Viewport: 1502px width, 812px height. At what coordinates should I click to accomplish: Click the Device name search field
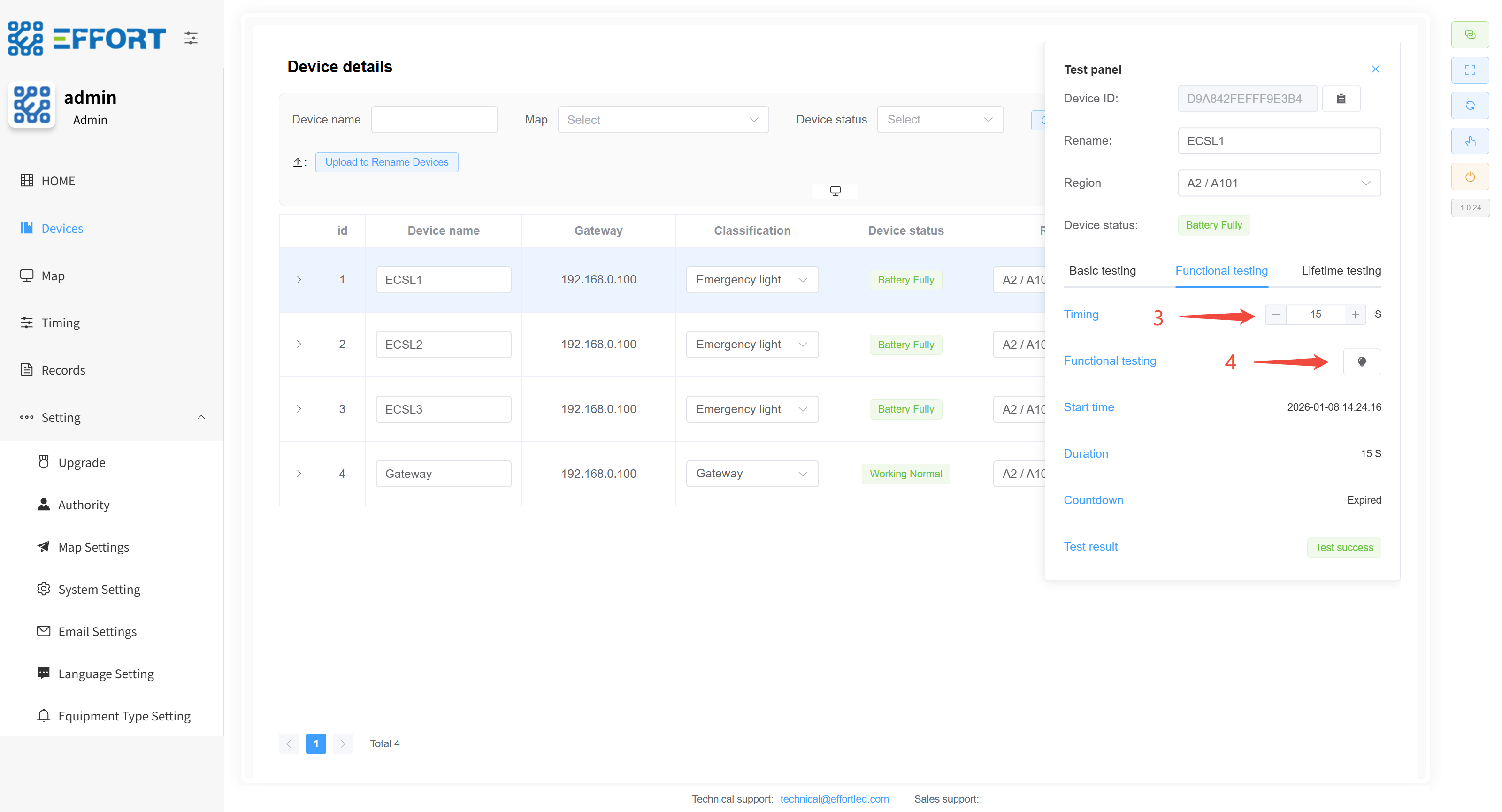434,120
